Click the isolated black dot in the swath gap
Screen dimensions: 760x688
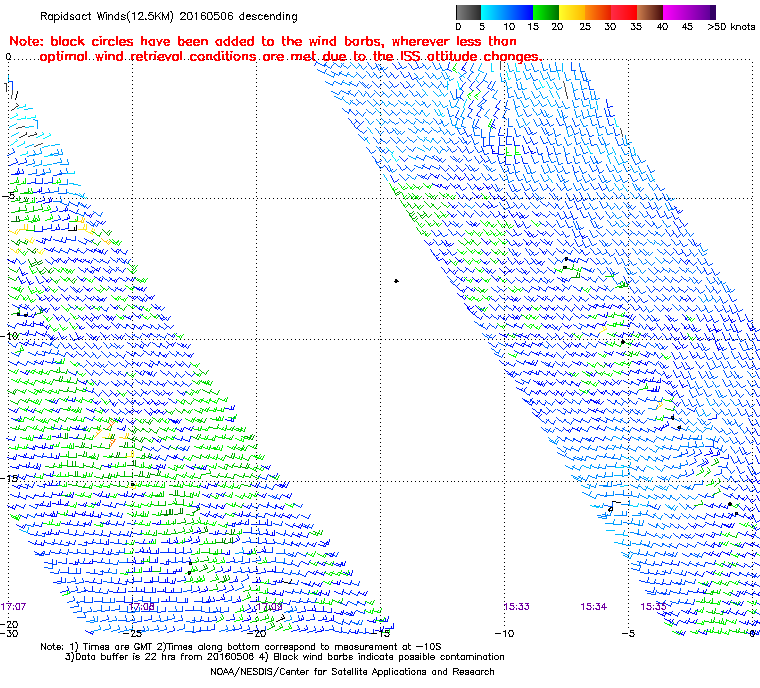point(396,281)
